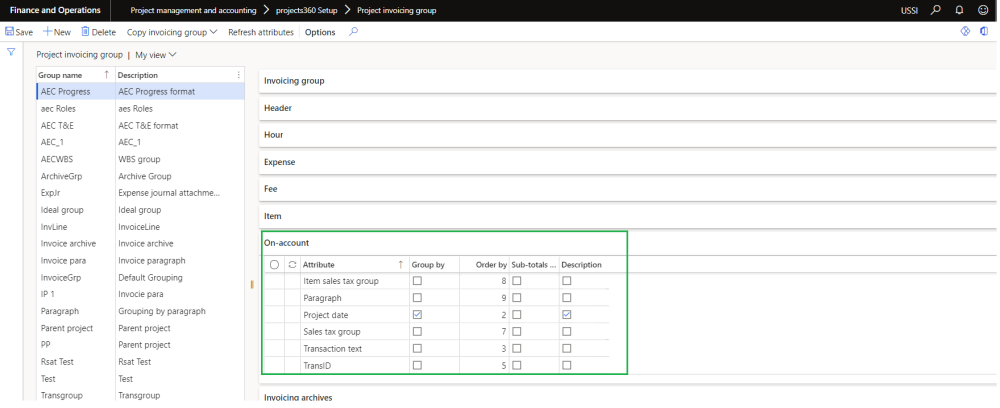Image resolution: width=1000 pixels, height=408 pixels.
Task: Open the Options tab
Action: pyautogui.click(x=320, y=32)
